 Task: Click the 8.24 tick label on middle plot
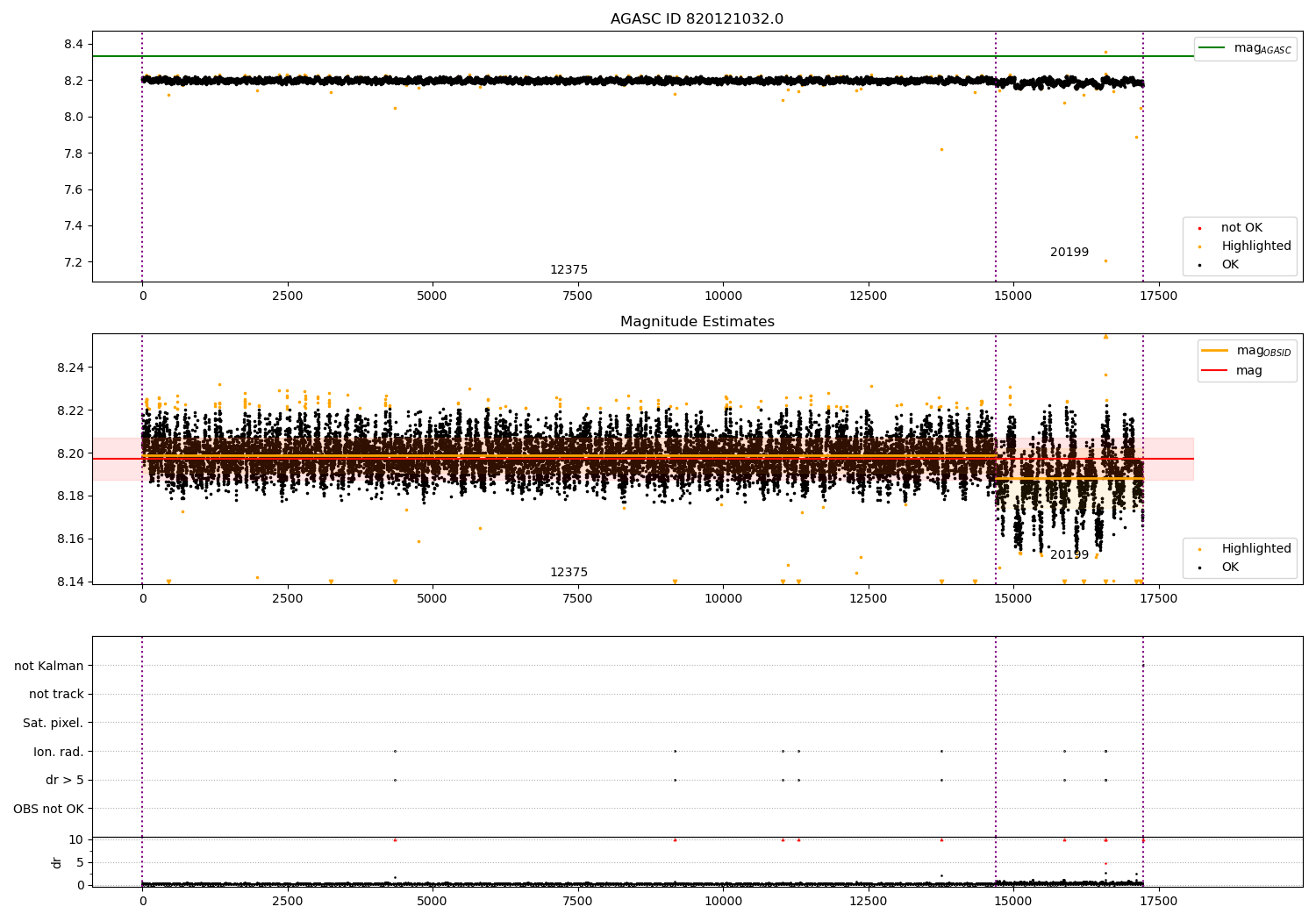tap(70, 368)
